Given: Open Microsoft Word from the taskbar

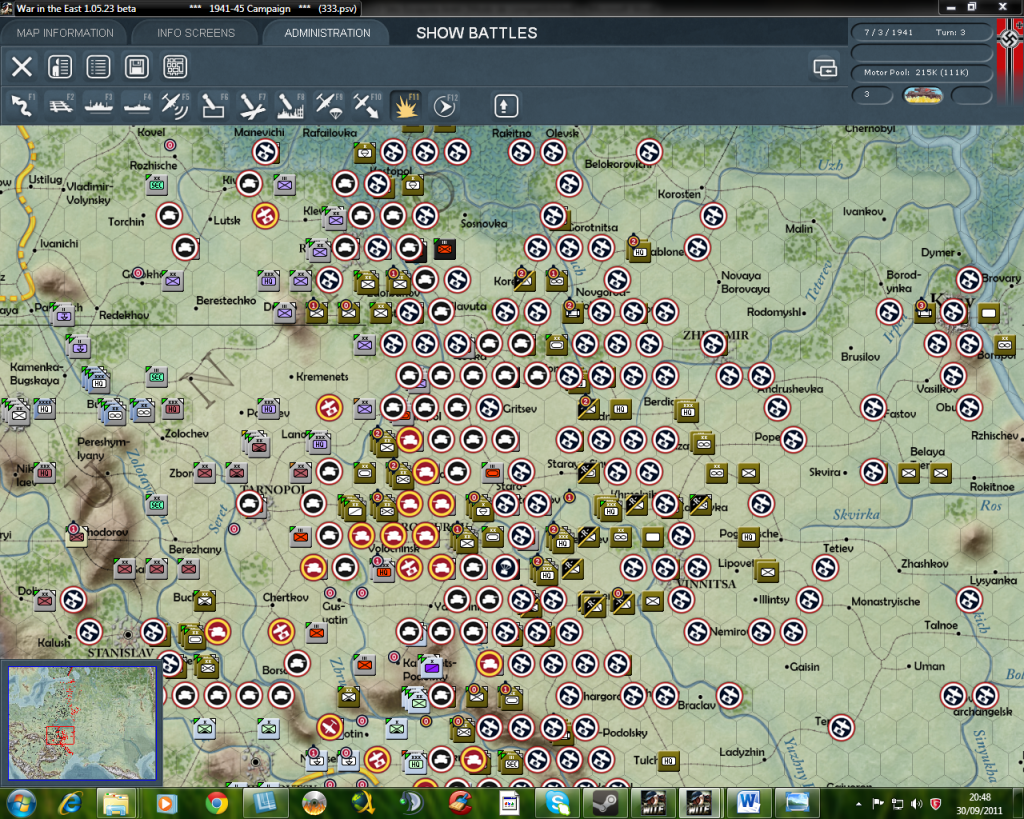Looking at the screenshot, I should click(748, 803).
